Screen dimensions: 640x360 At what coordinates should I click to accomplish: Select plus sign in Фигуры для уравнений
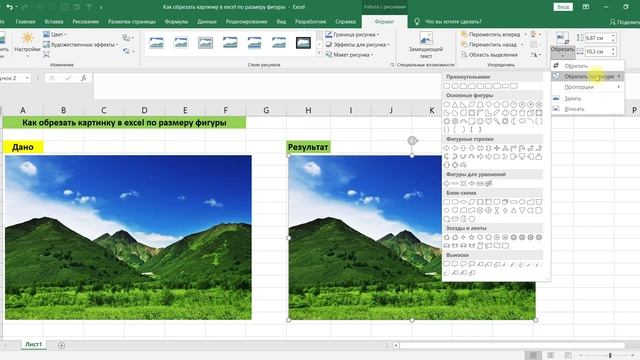447,183
